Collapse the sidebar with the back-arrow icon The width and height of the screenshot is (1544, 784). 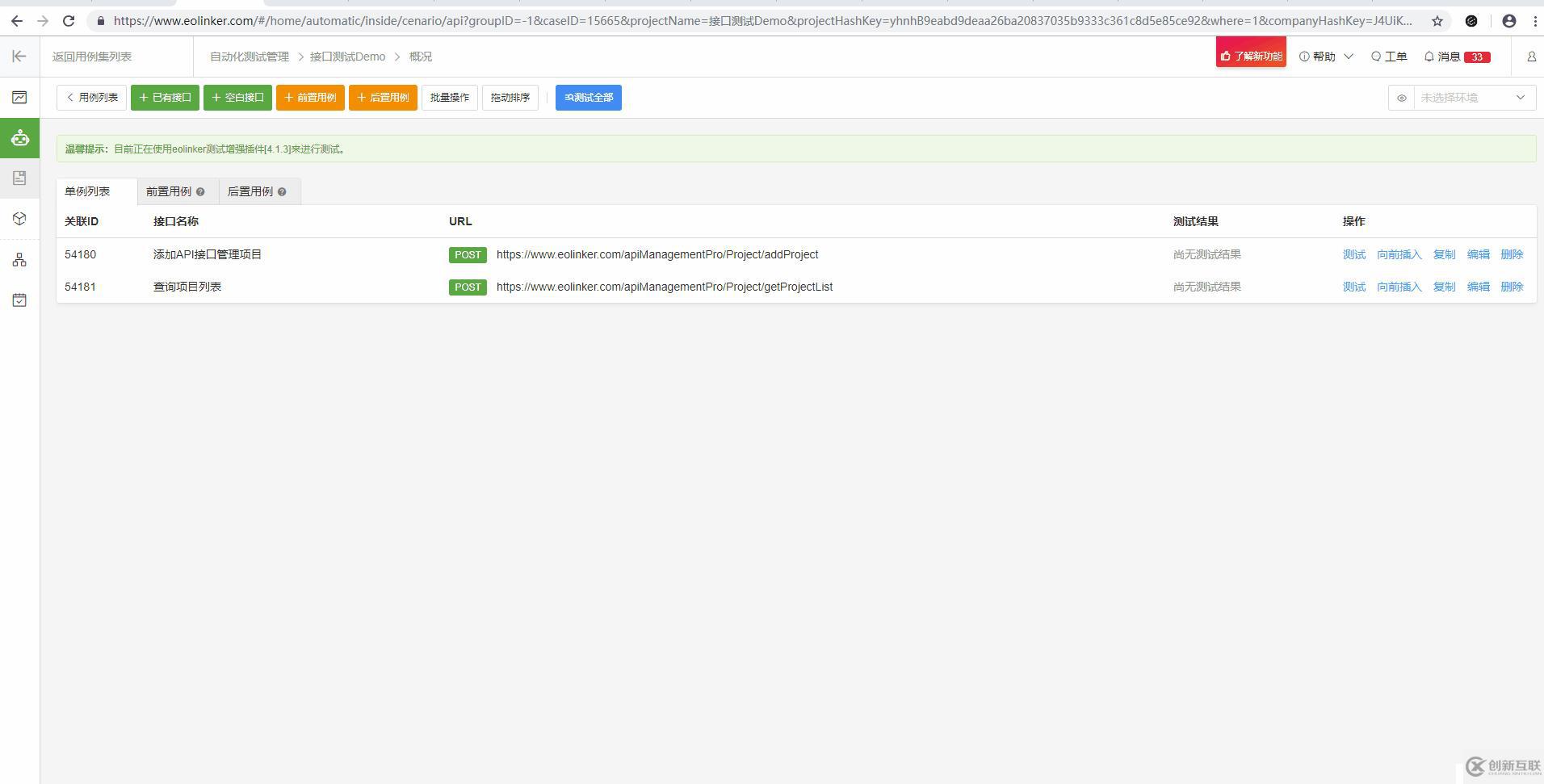point(19,57)
